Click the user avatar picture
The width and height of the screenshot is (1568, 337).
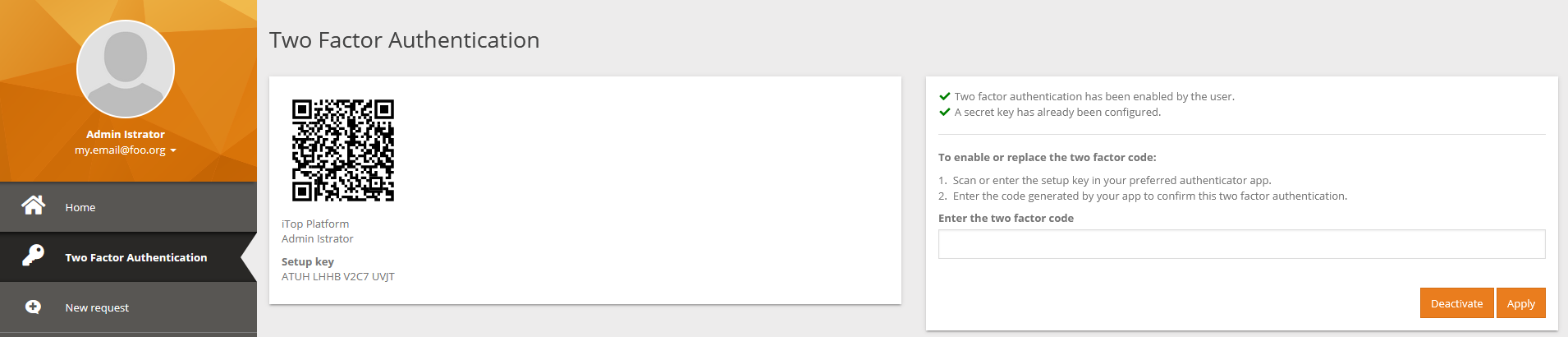[126, 69]
